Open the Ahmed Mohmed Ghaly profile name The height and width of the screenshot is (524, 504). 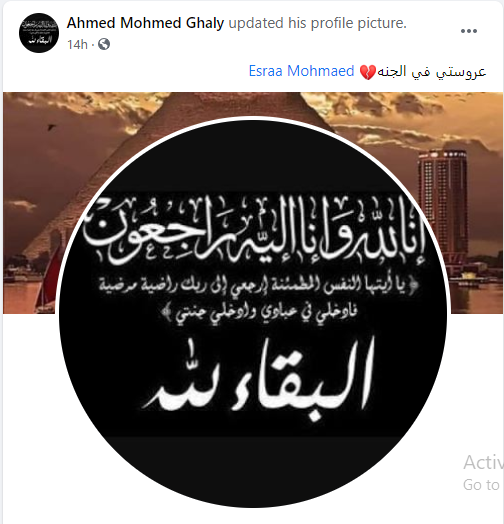145,23
